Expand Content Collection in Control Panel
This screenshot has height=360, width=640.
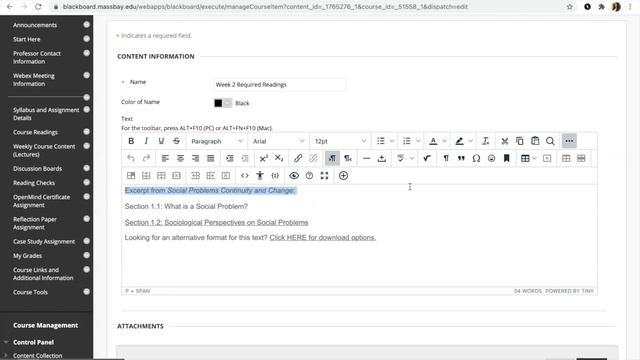(37, 356)
